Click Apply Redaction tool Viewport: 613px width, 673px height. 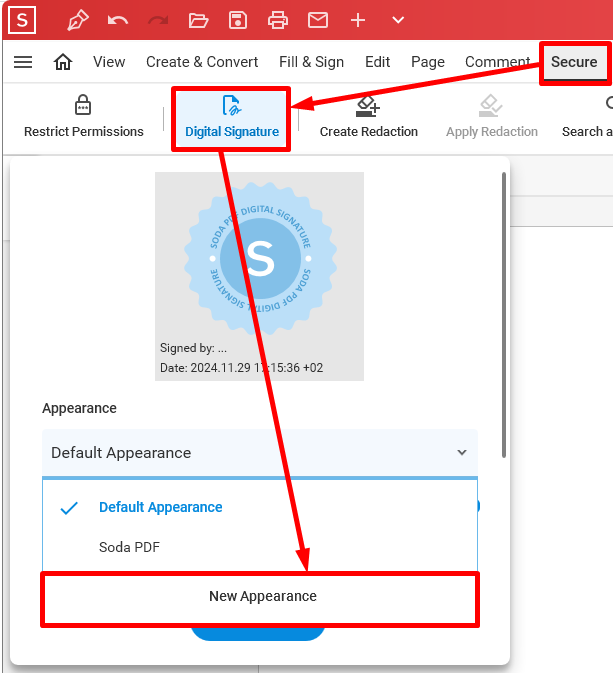point(492,117)
